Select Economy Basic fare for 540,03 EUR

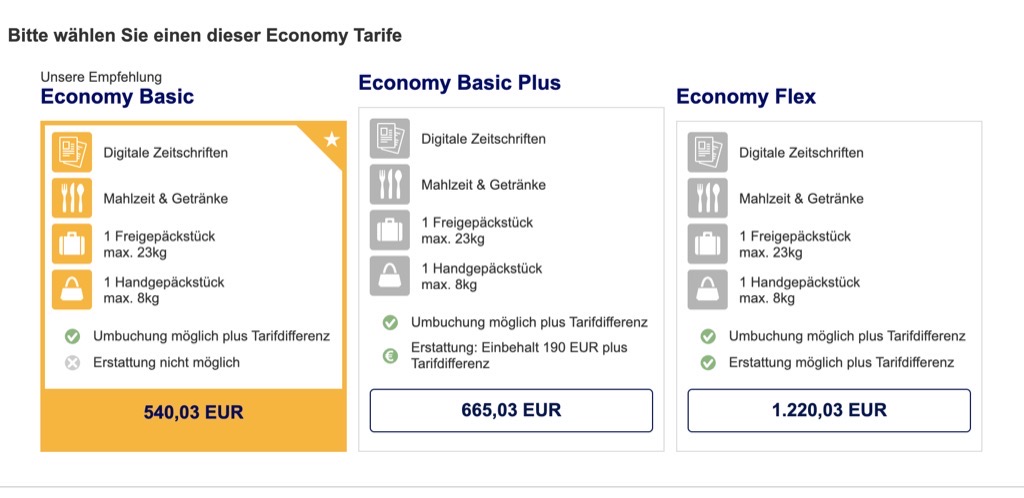click(193, 411)
